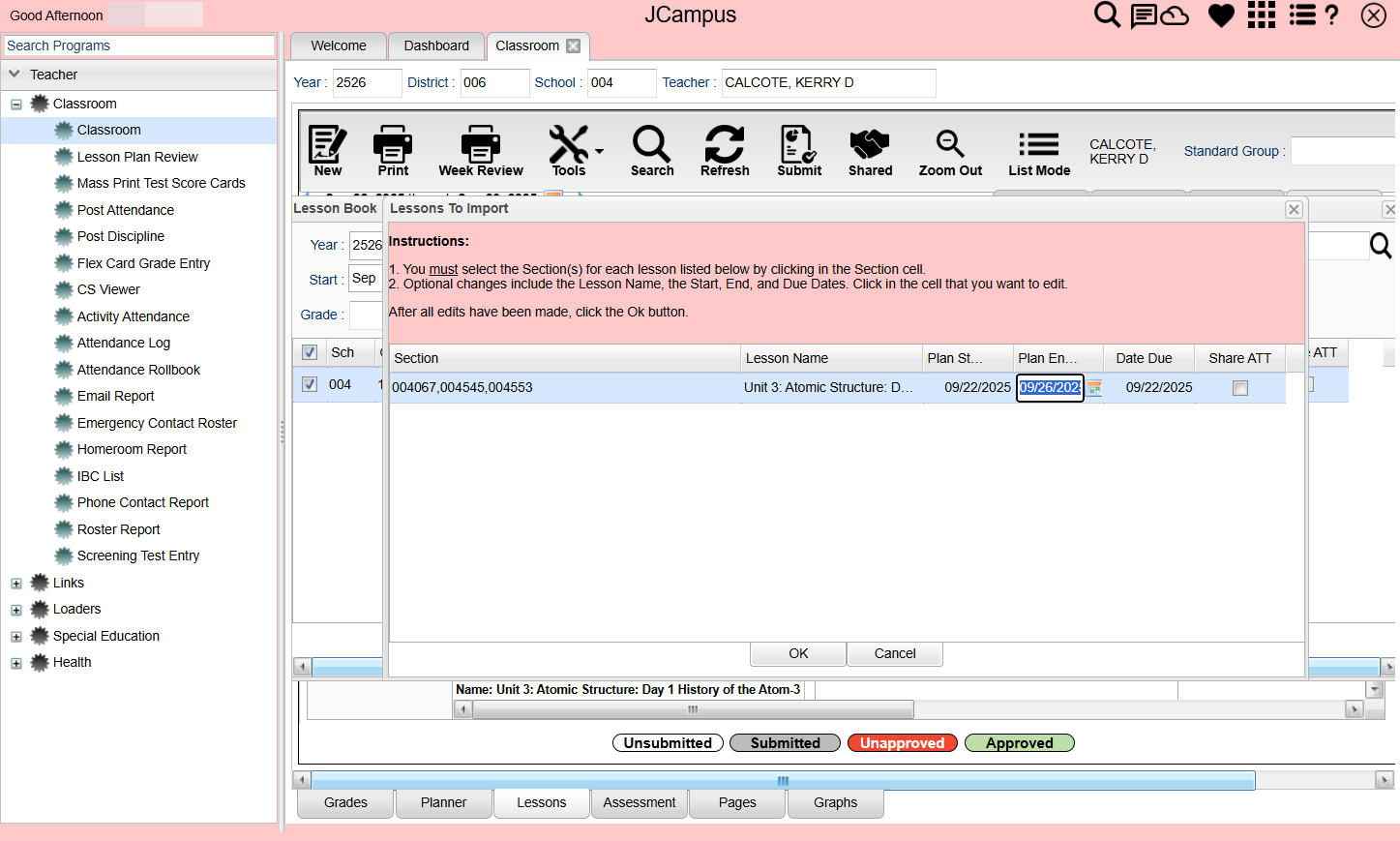The image size is (1400, 841).
Task: Open the Planner bottom tab
Action: point(443,803)
